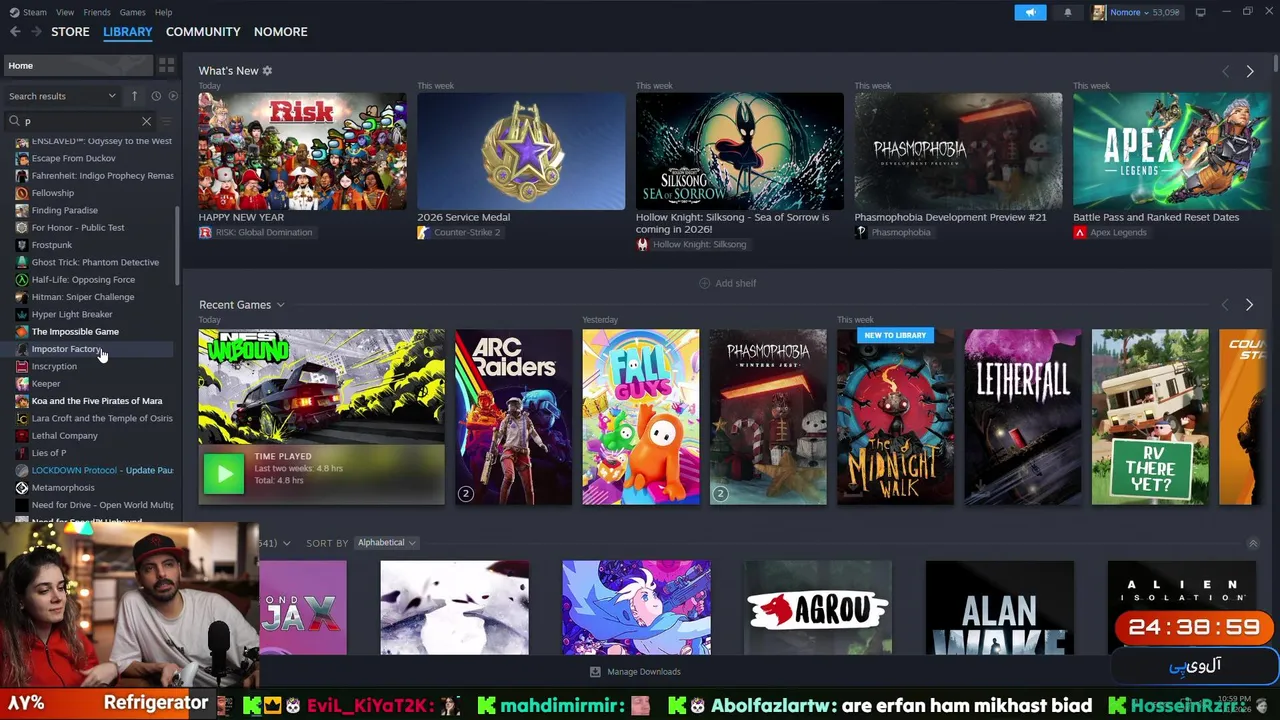
Task: Open advanced filter options beside search
Action: (167, 121)
